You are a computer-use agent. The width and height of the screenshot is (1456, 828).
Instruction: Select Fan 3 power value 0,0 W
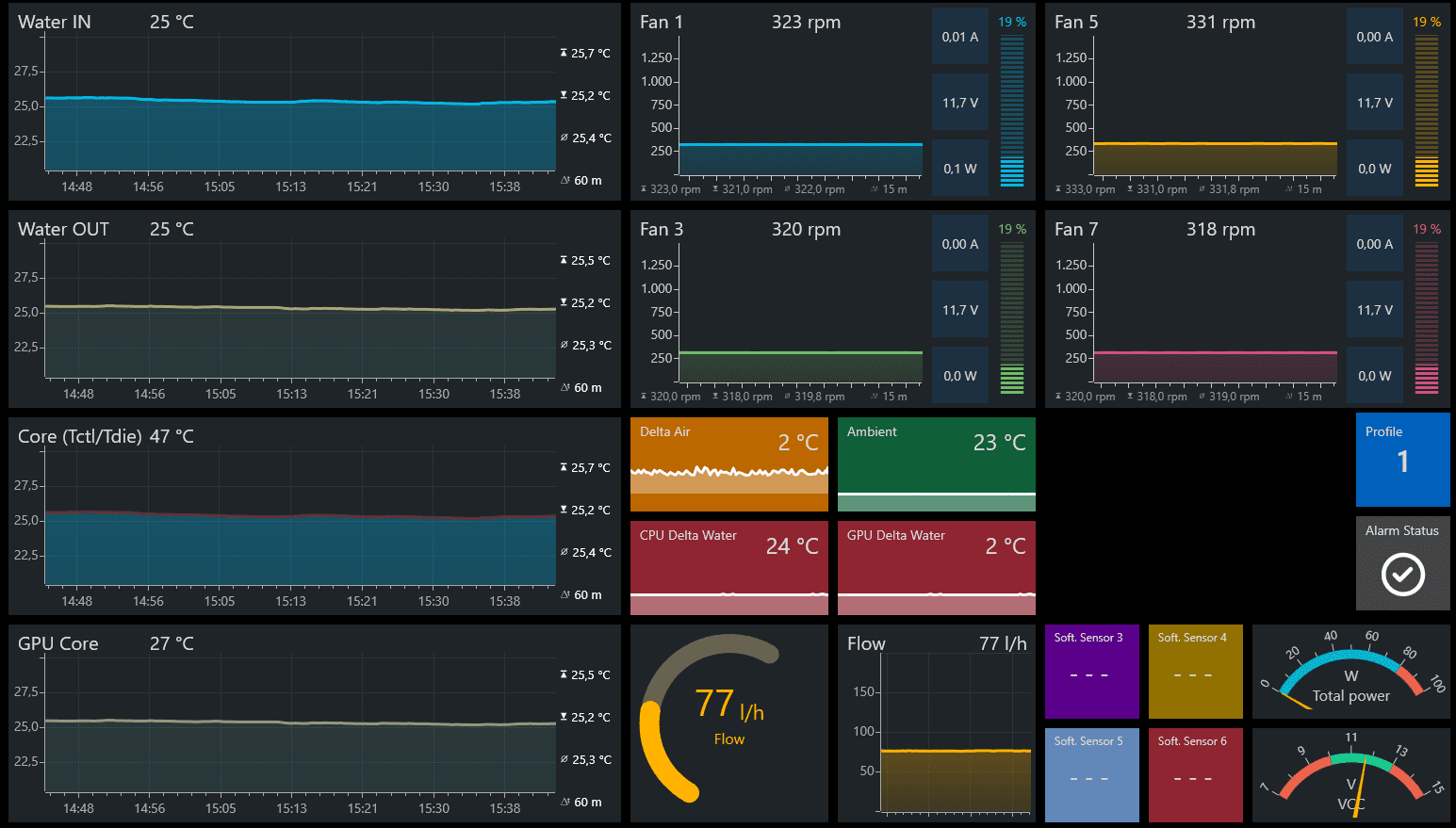(960, 376)
